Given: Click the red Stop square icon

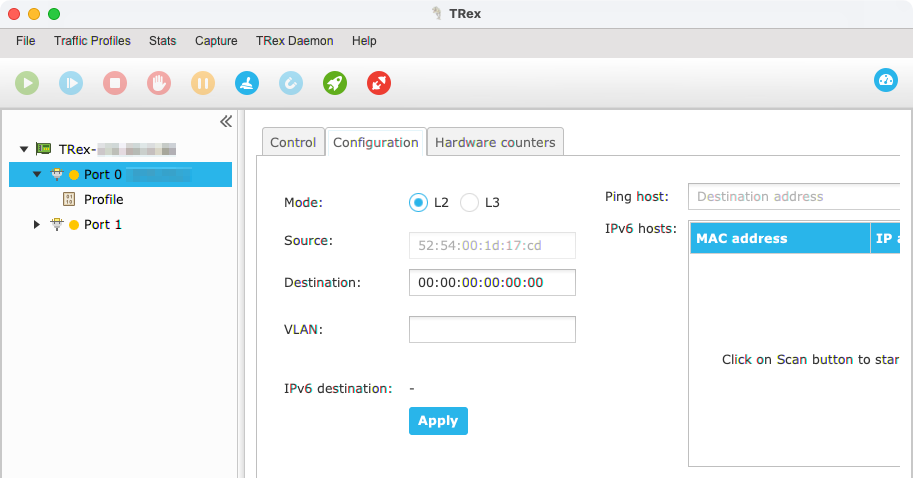Looking at the screenshot, I should 115,83.
